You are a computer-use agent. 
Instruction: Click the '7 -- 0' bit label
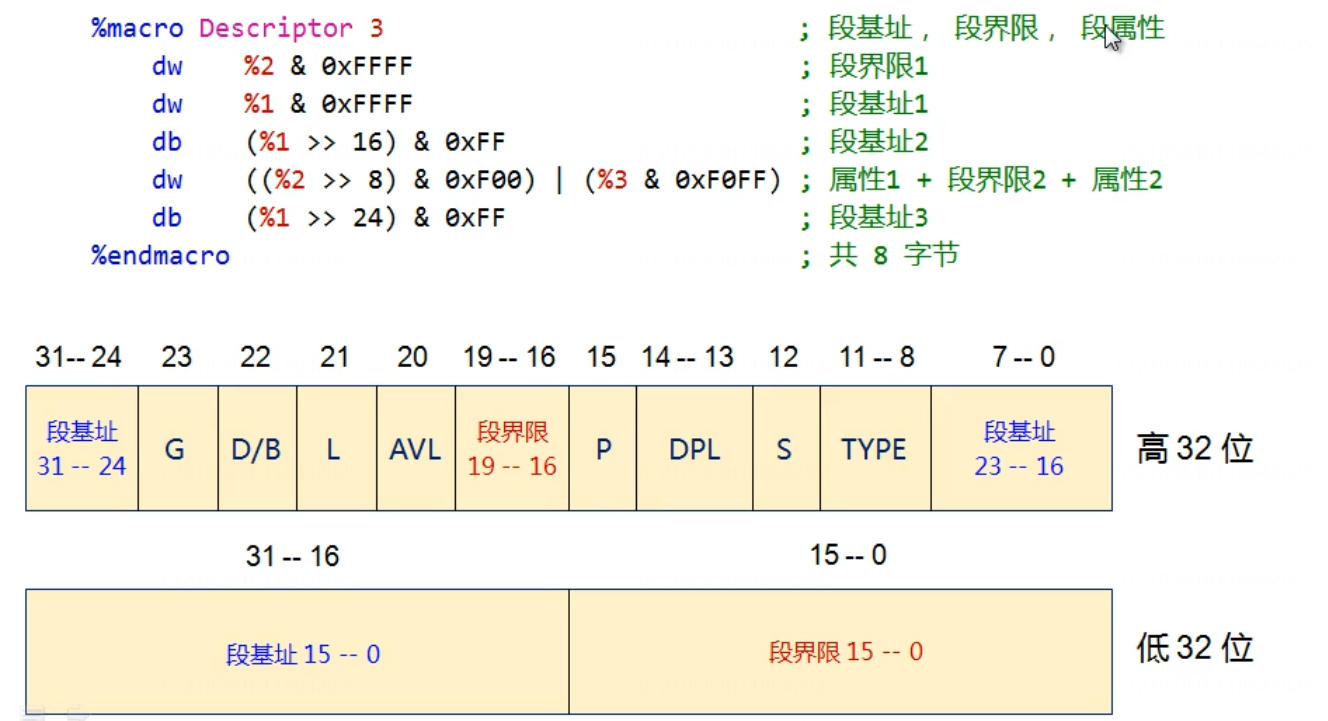(x=1023, y=357)
